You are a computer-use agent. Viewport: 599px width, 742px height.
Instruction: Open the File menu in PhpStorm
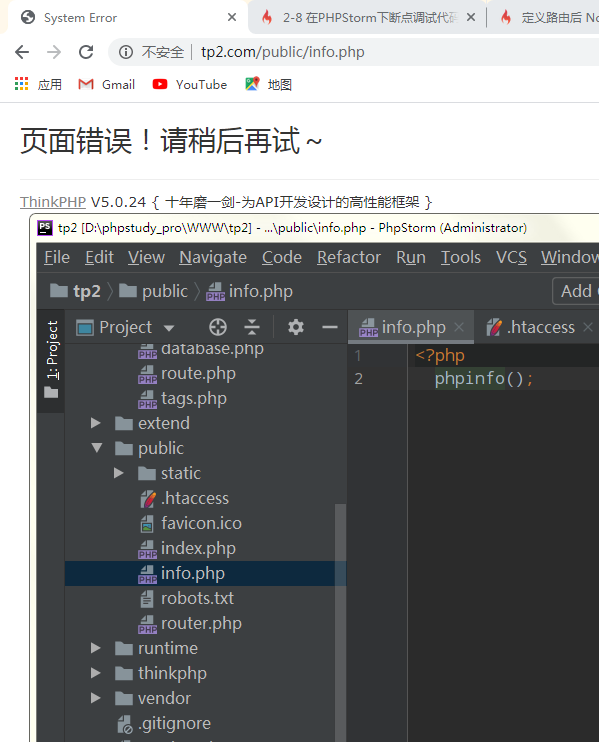click(x=57, y=257)
